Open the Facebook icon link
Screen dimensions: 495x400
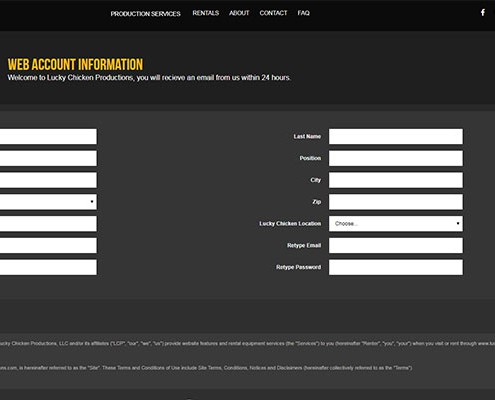pos(483,13)
